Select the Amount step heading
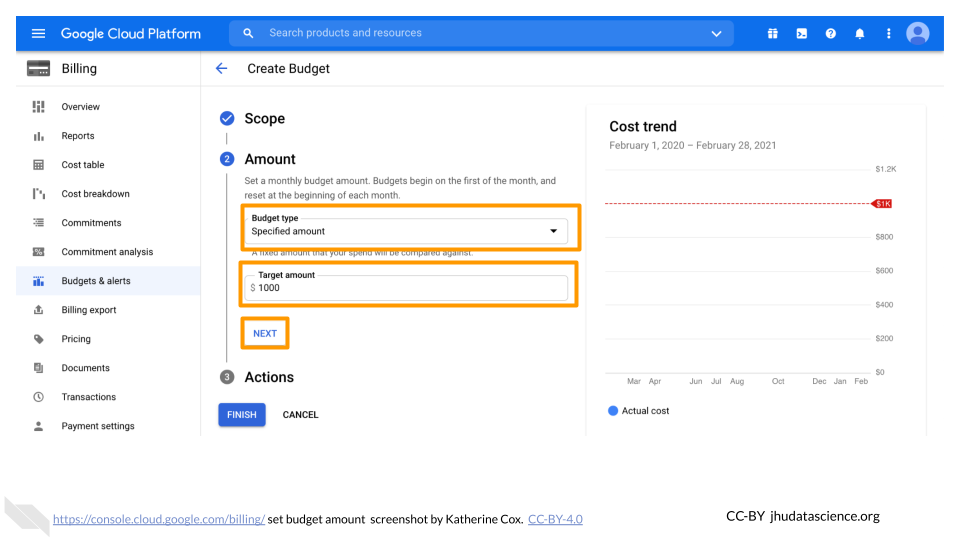 point(270,159)
